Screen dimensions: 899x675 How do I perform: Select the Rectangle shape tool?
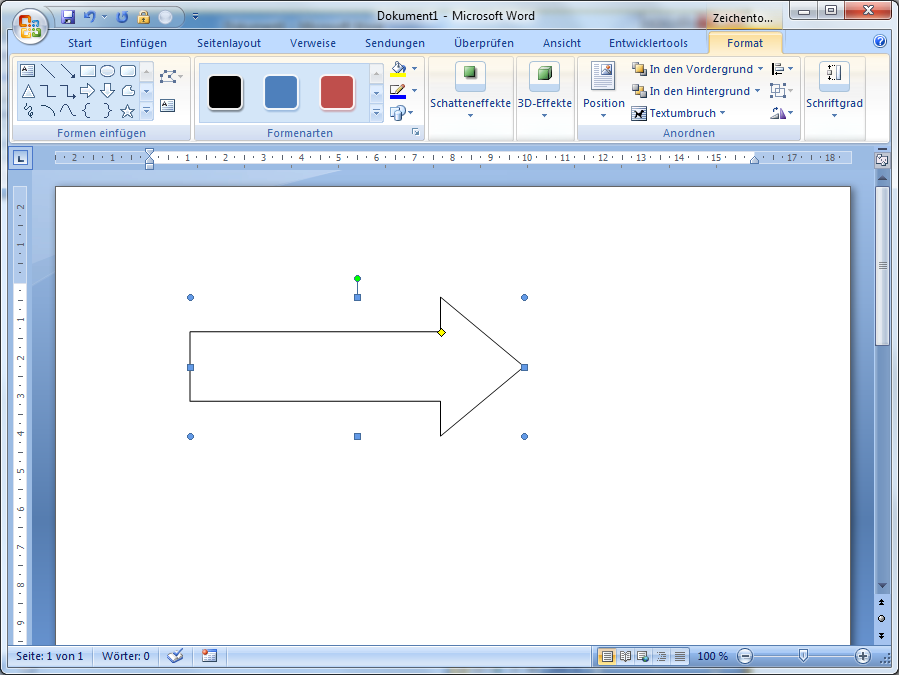click(x=88, y=71)
